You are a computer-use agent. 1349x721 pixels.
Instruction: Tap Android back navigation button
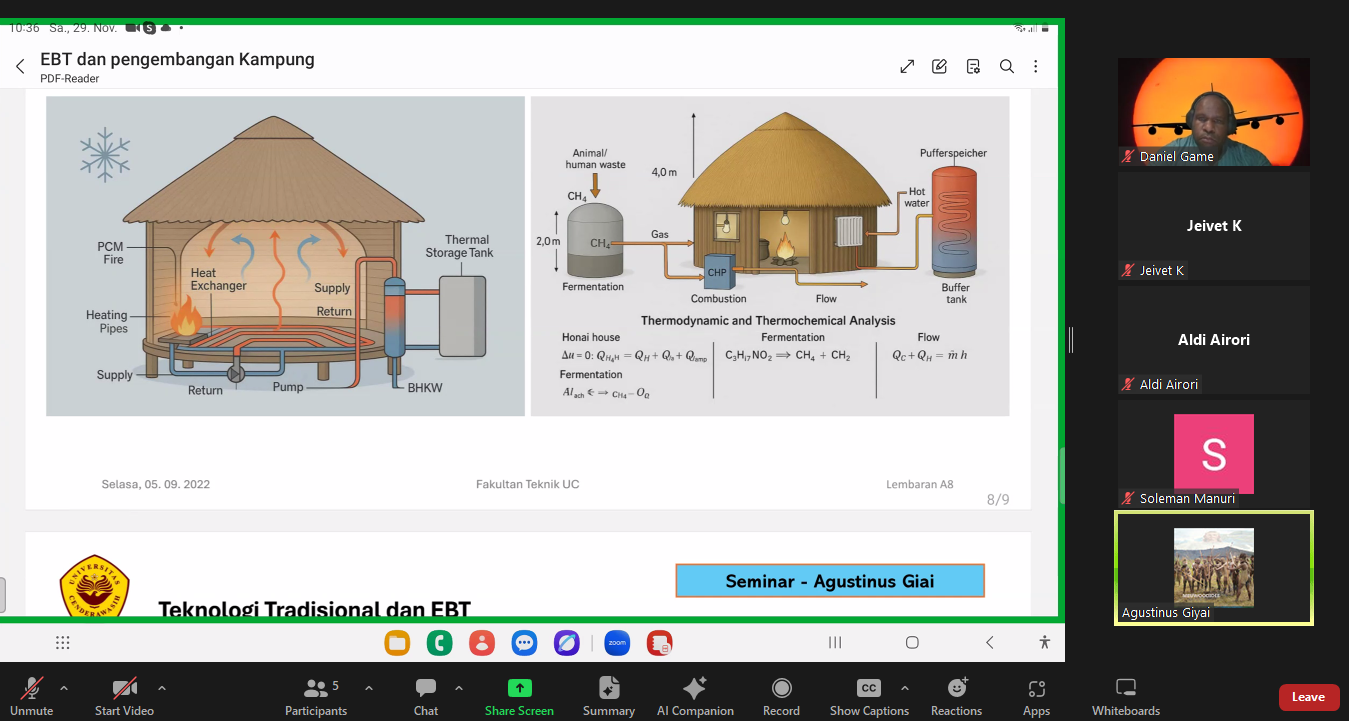click(989, 643)
